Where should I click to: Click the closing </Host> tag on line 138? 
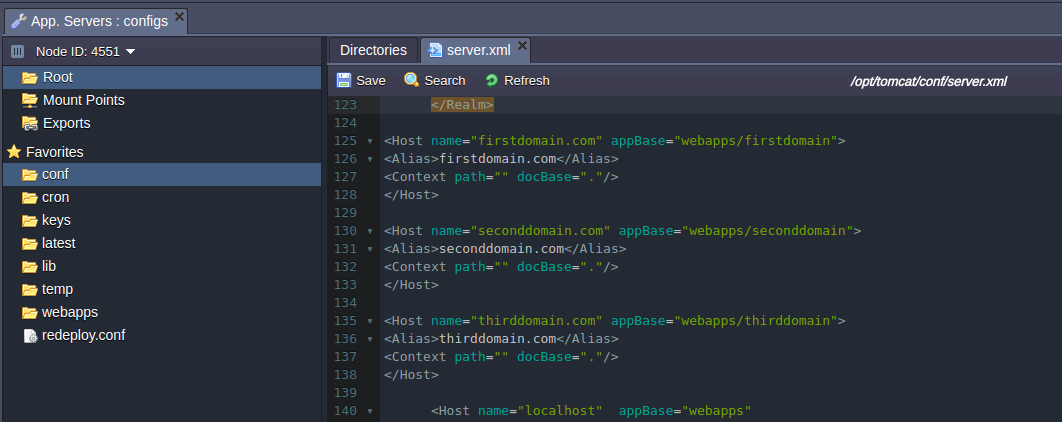point(411,375)
